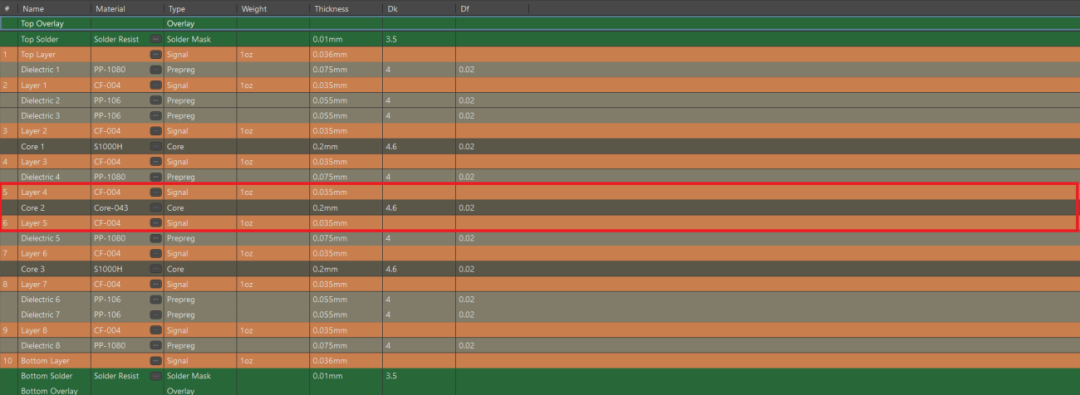Select the Core 3 row

(540, 269)
